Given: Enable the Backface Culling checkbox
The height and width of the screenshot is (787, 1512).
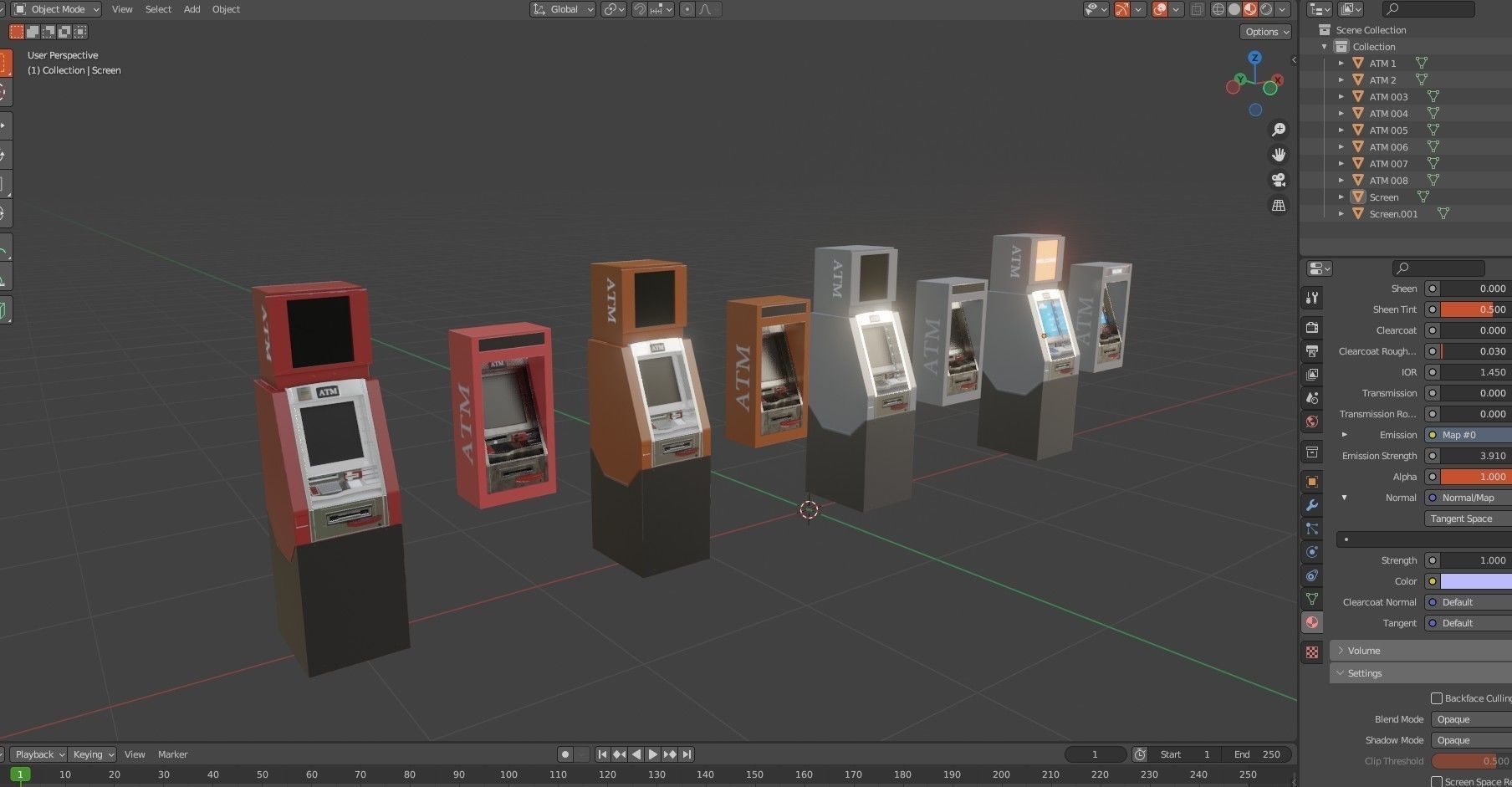Looking at the screenshot, I should click(1437, 698).
